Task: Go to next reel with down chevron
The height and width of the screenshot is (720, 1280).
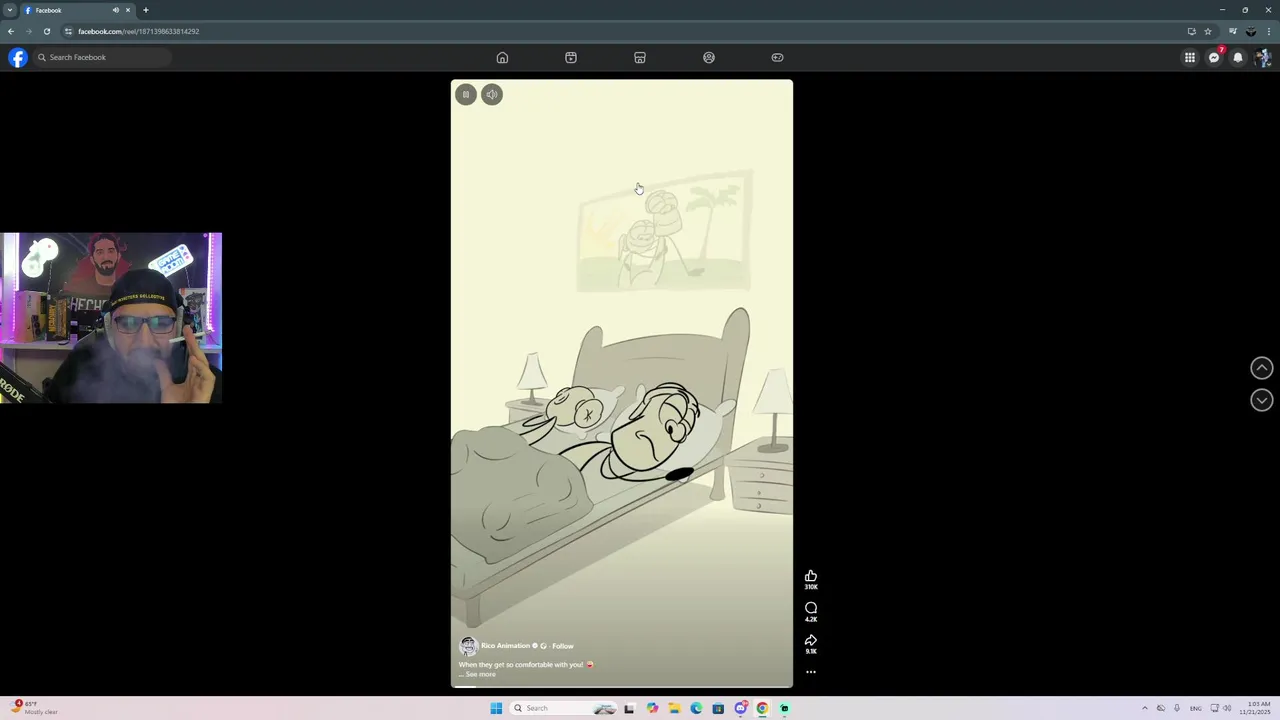Action: pyautogui.click(x=1262, y=400)
